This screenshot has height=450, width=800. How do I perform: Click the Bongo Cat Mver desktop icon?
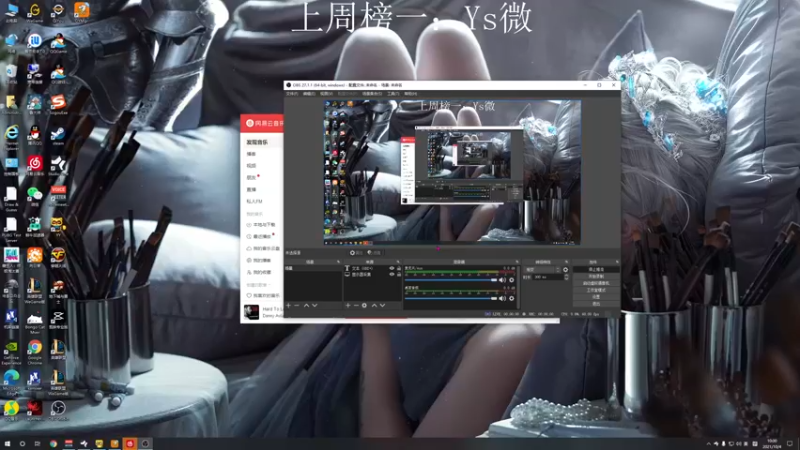(x=35, y=320)
